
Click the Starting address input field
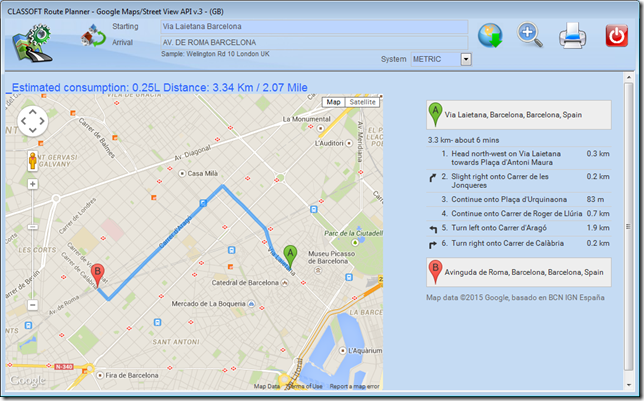[314, 27]
